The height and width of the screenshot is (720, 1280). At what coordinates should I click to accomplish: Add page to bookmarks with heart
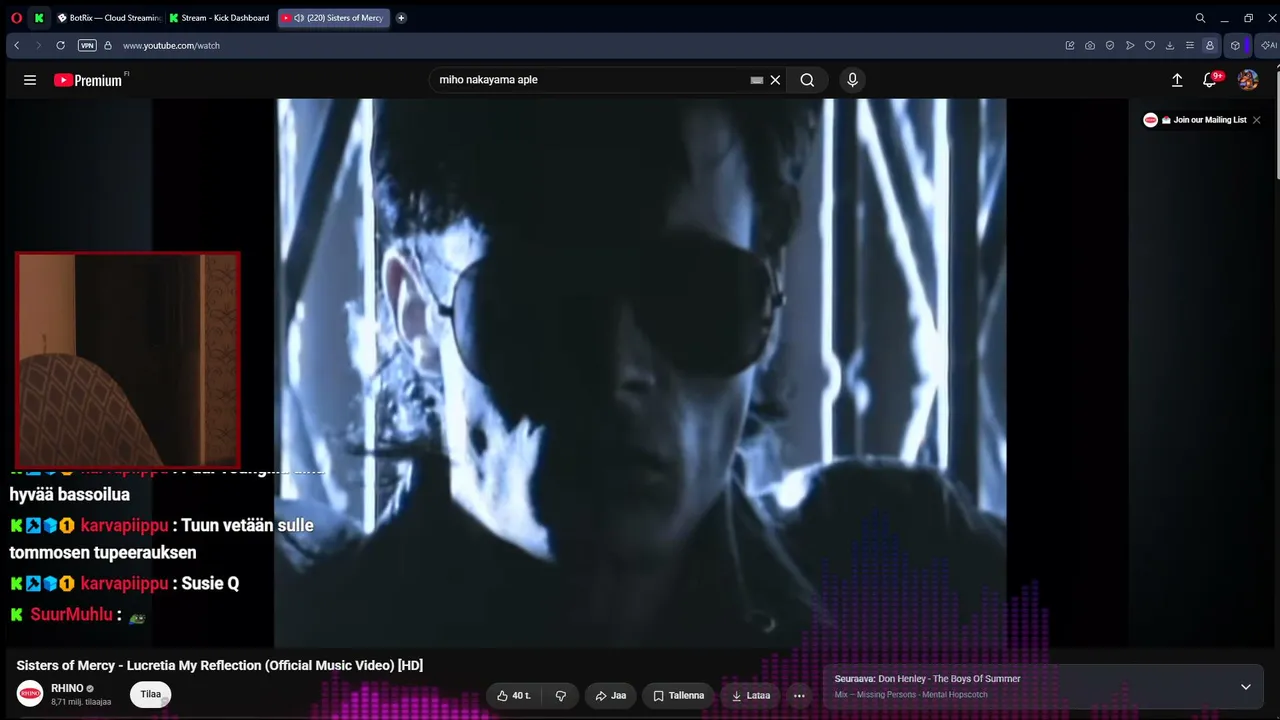click(x=1150, y=45)
